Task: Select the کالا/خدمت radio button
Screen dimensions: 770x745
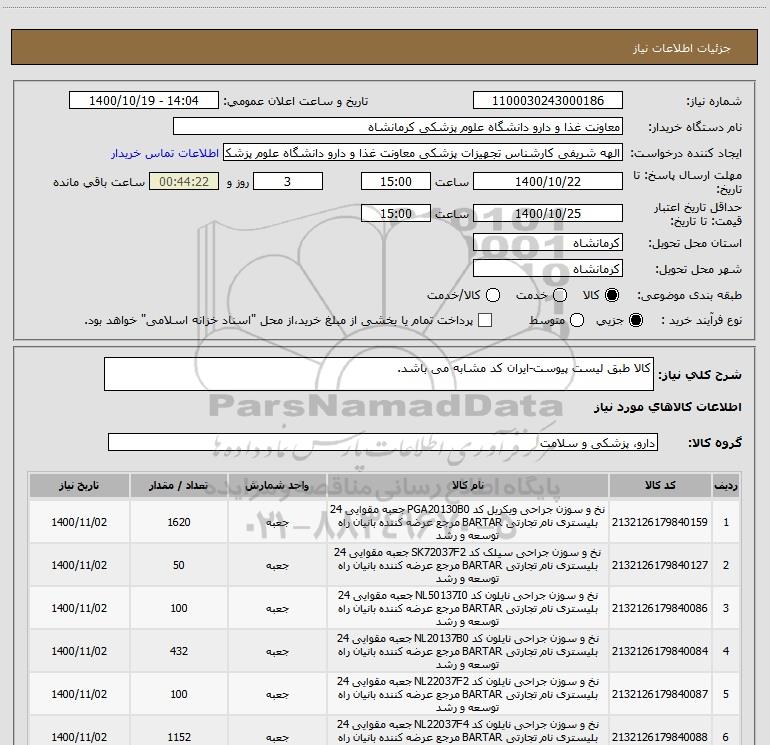Action: tap(493, 295)
